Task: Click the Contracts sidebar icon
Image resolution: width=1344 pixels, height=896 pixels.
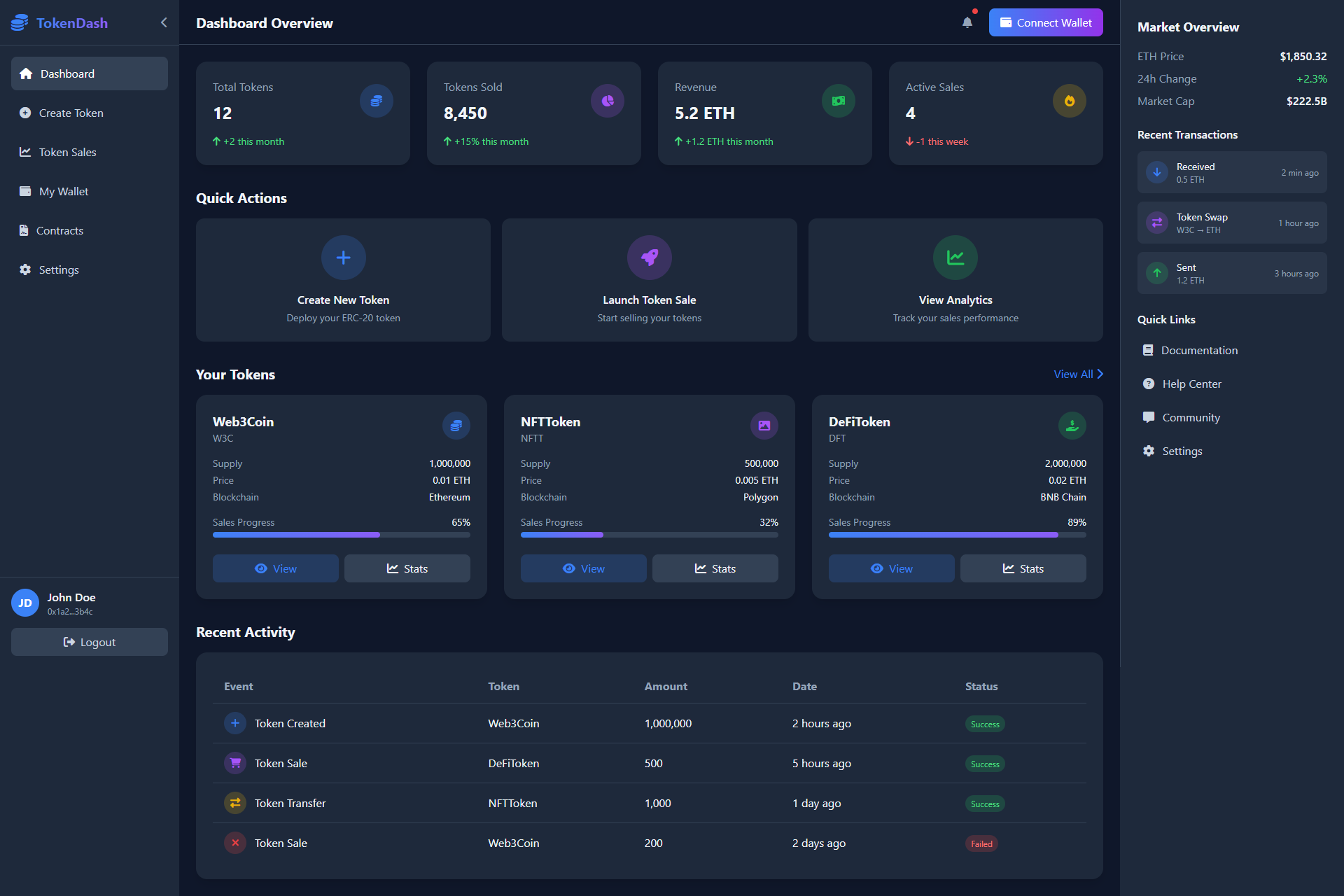Action: point(25,230)
